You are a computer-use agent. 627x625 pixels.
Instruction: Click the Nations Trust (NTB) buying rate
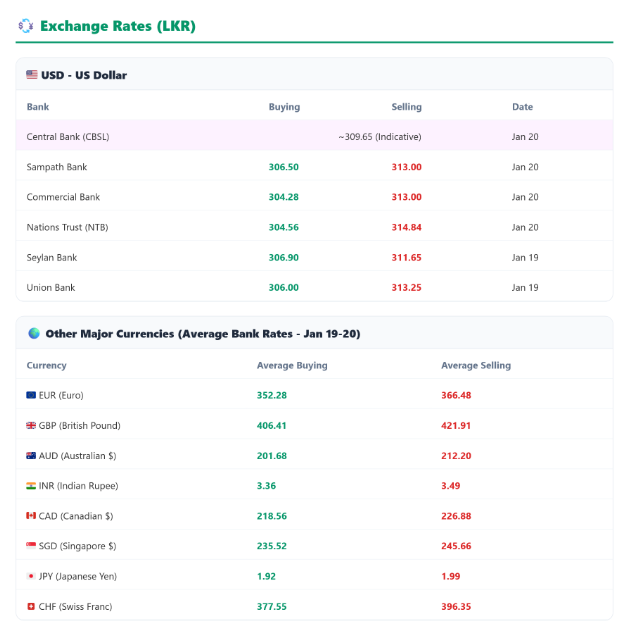tap(284, 227)
